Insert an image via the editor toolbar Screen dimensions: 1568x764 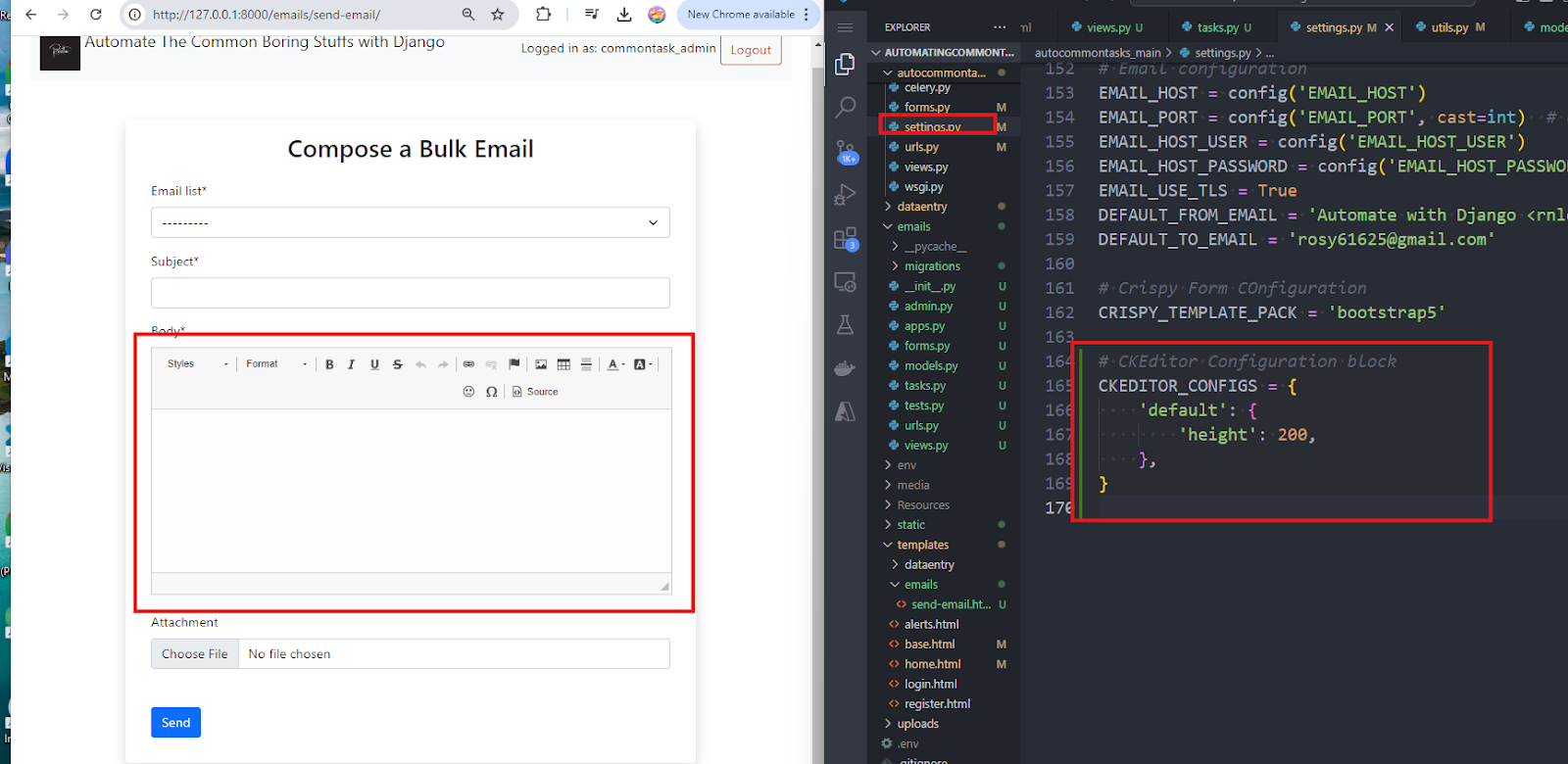541,364
